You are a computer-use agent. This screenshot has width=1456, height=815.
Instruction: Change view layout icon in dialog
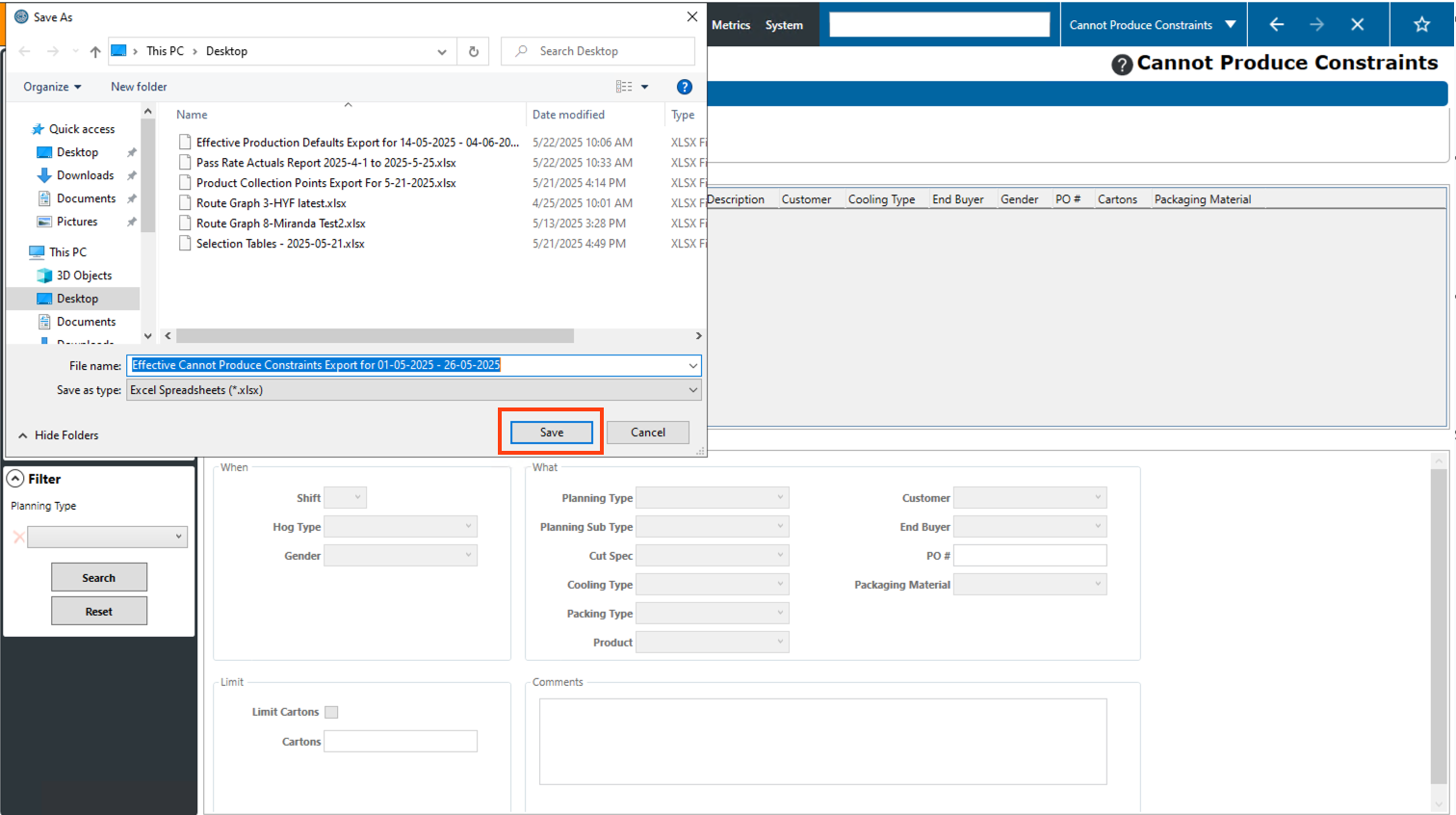click(624, 87)
